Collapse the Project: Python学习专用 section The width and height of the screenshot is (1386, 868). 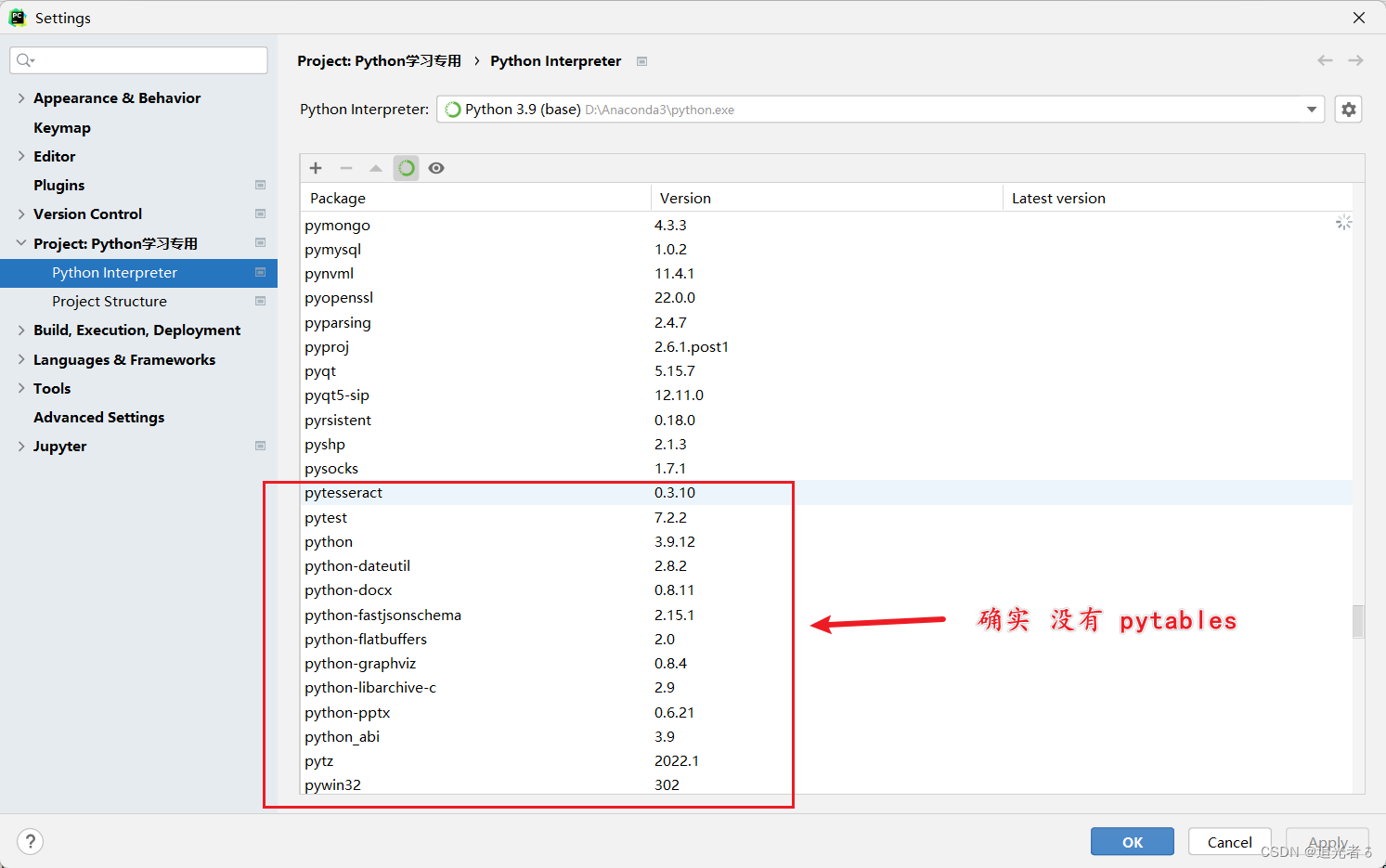(x=21, y=243)
